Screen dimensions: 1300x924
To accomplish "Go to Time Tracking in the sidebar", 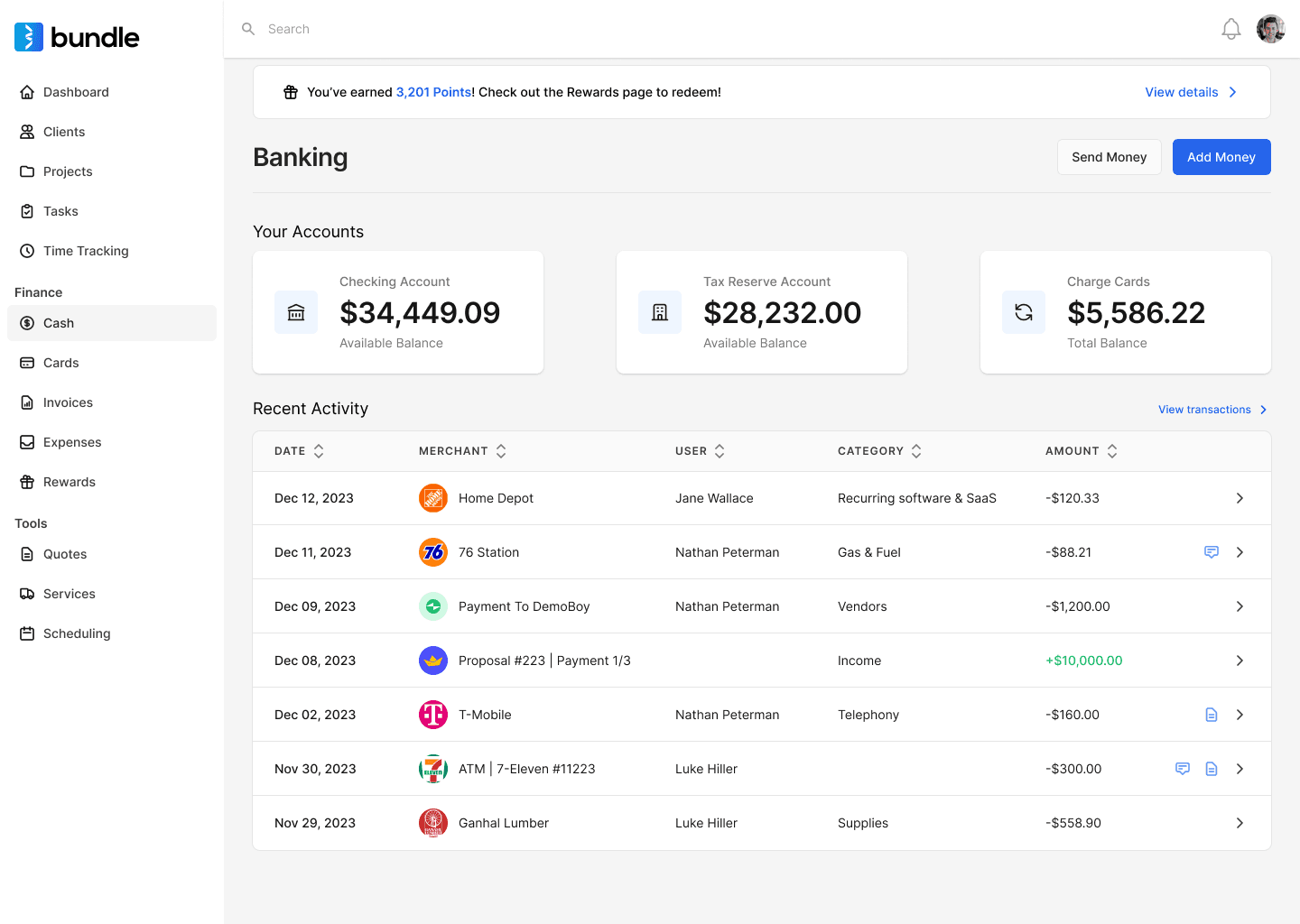I will (x=86, y=251).
